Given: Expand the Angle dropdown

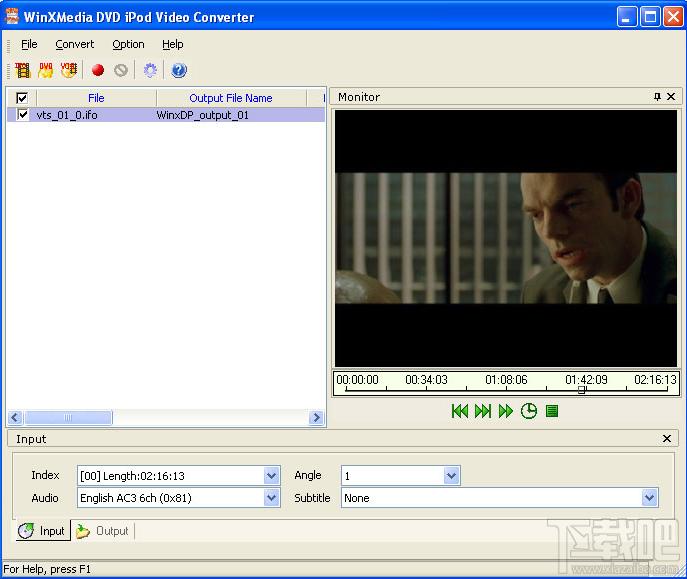Looking at the screenshot, I should pyautogui.click(x=451, y=475).
